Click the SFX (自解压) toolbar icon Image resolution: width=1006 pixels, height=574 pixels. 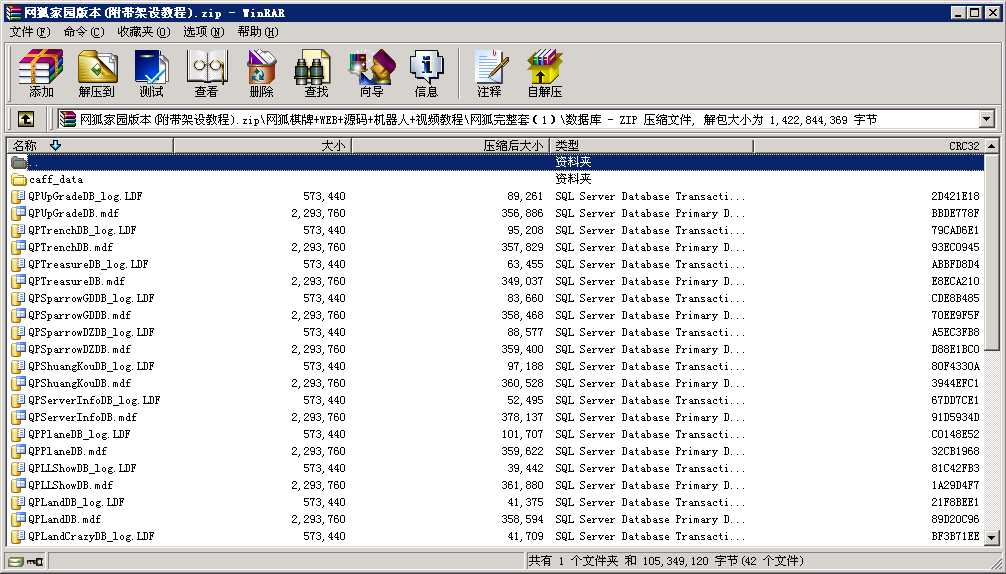(545, 73)
